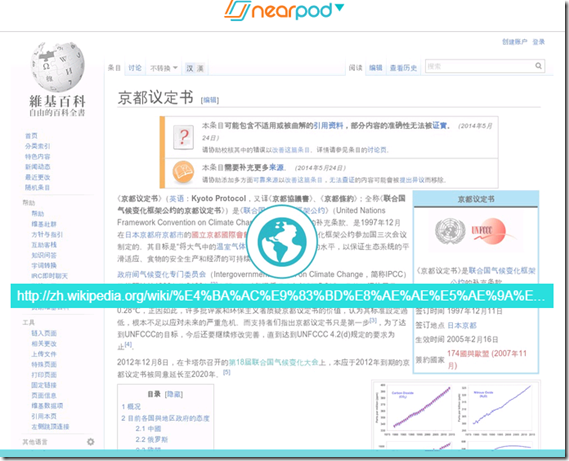The height and width of the screenshot is (461, 569).
Task: Switch to the 讨论 tab
Action: 135,68
